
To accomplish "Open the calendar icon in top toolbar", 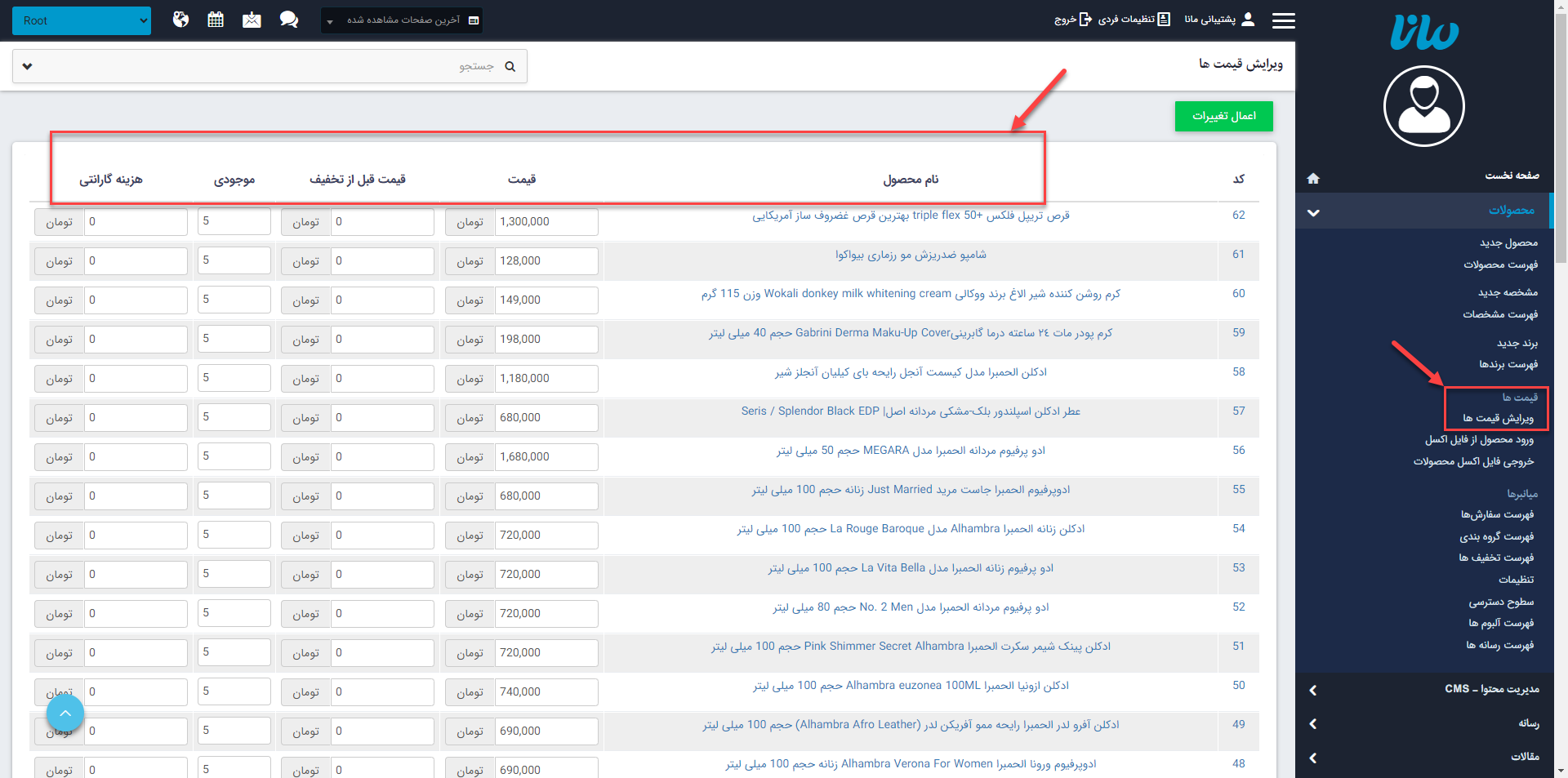I will pos(216,19).
